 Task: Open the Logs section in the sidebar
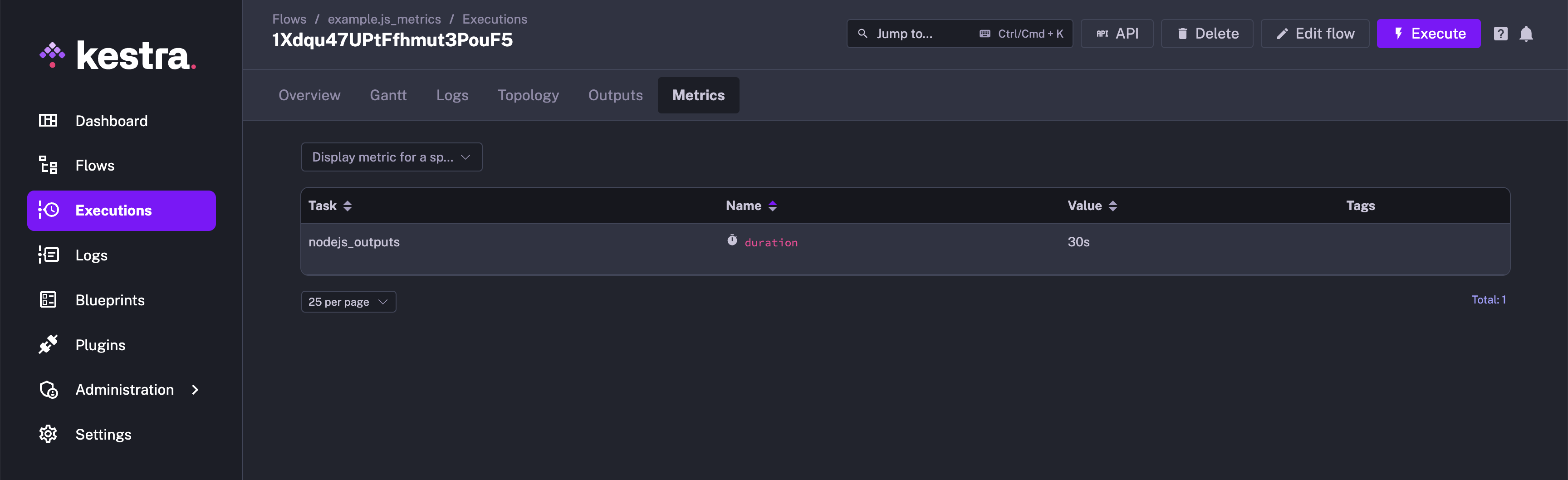click(91, 255)
